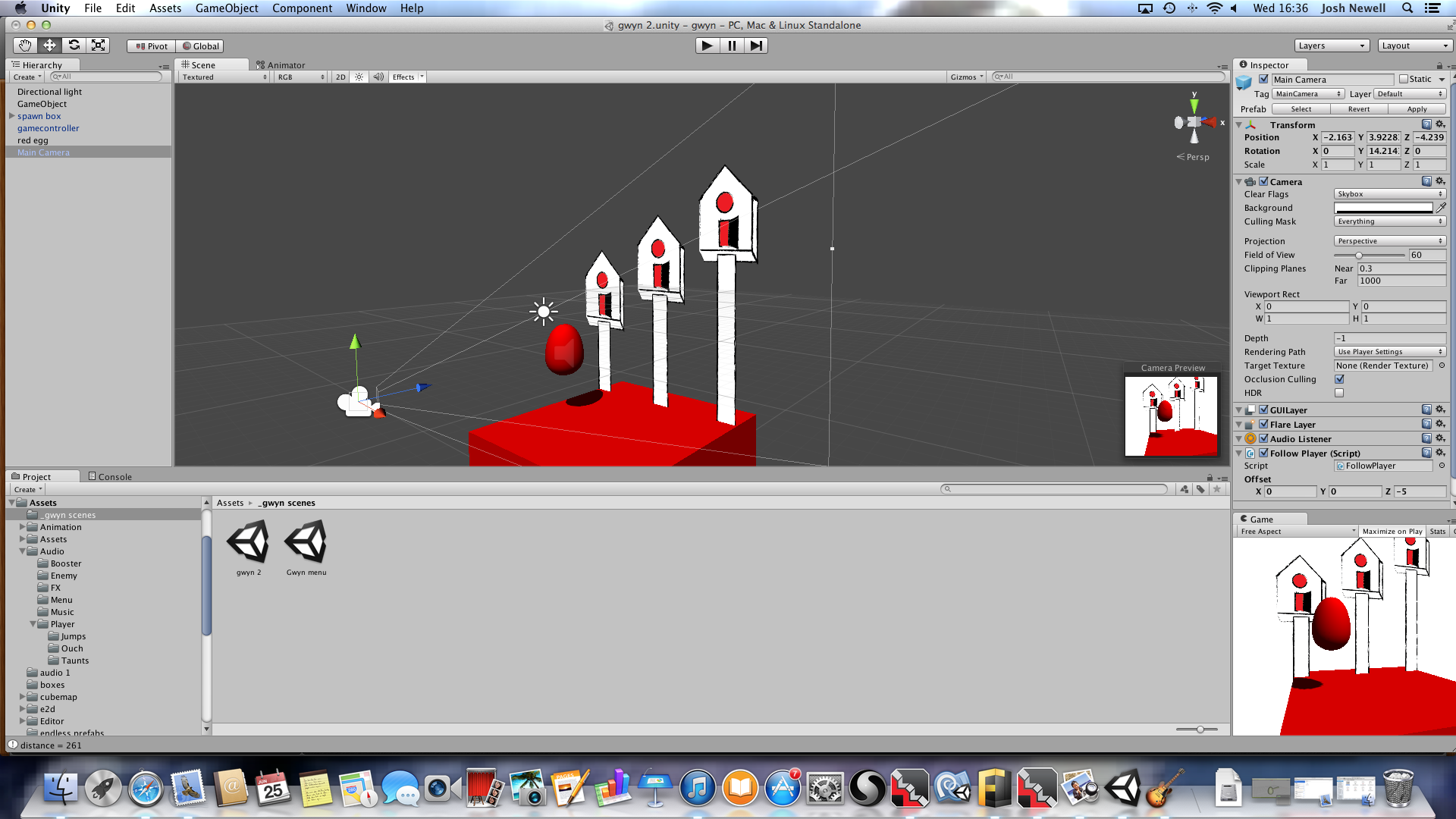Open the Clear Flags Skybox dropdown
This screenshot has width=1456, height=819.
click(x=1389, y=194)
